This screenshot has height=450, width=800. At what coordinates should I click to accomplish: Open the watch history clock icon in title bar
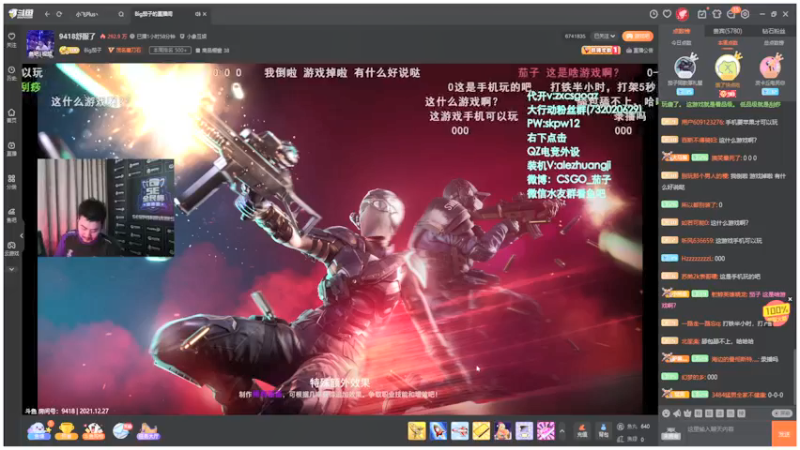(654, 14)
